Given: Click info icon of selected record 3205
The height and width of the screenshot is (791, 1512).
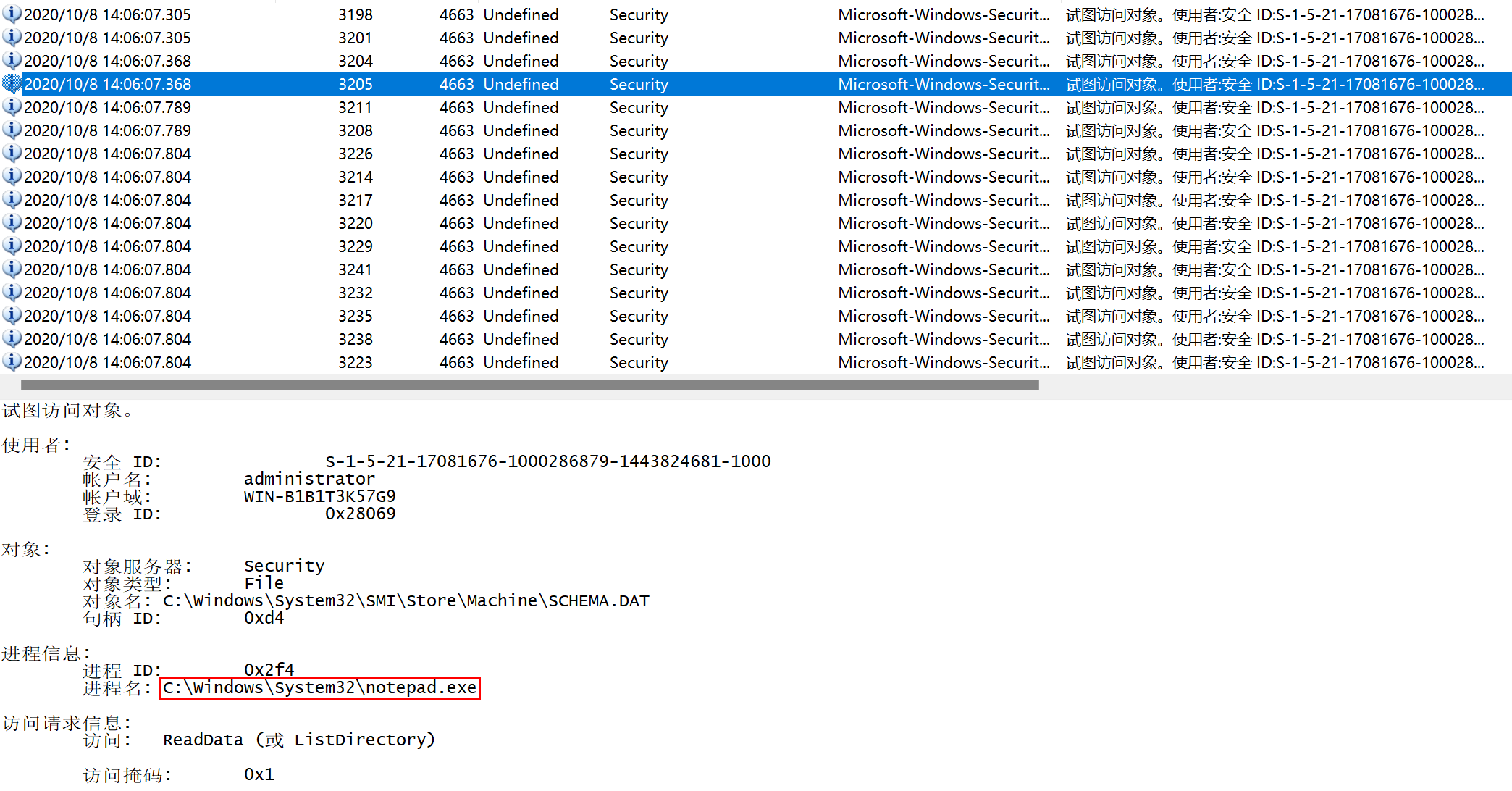Looking at the screenshot, I should click(x=11, y=84).
